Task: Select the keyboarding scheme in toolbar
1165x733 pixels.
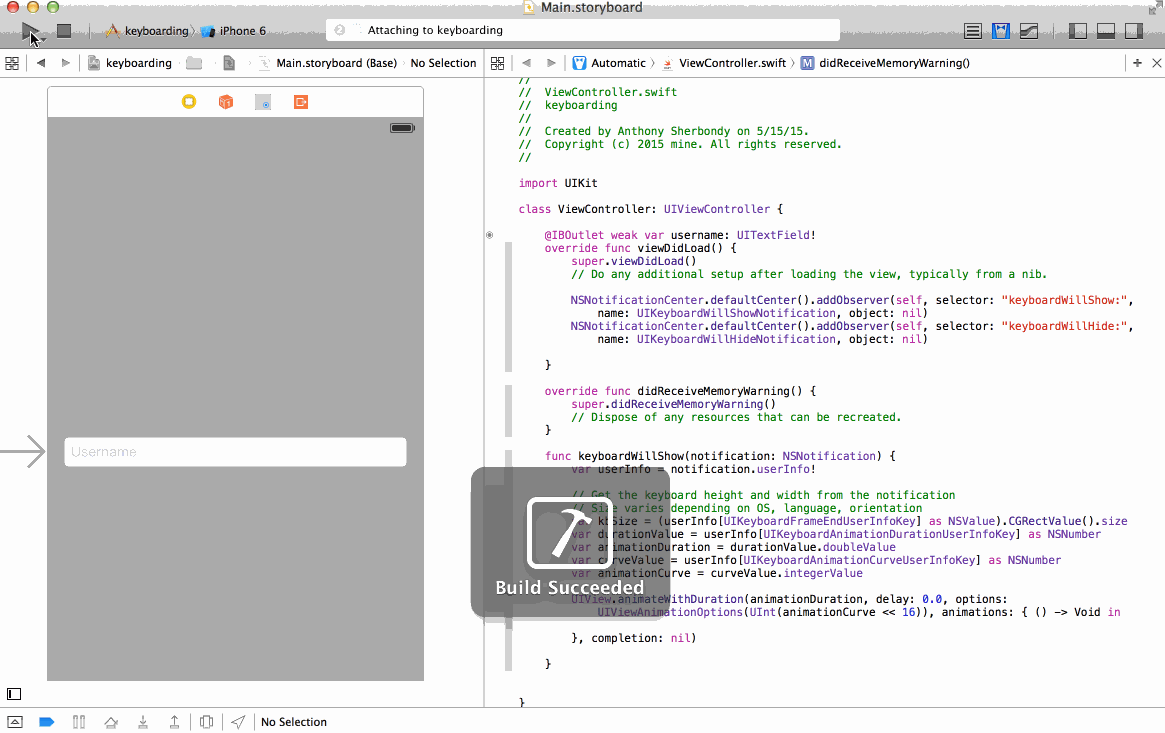Action: pyautogui.click(x=147, y=30)
